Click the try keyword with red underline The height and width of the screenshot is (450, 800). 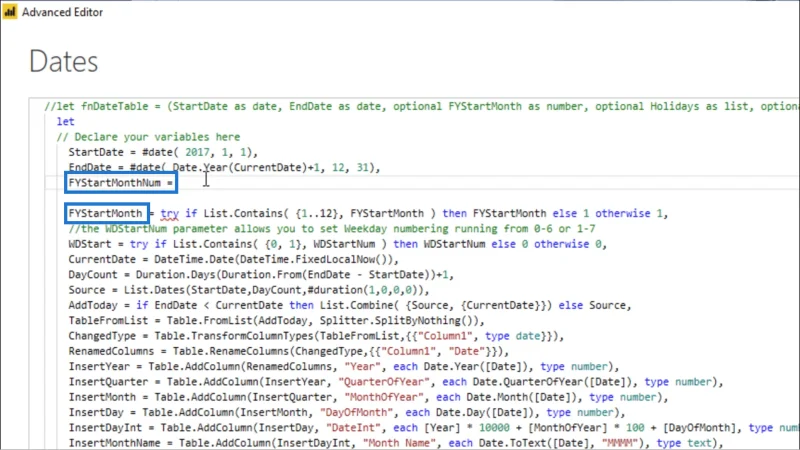[x=170, y=214]
